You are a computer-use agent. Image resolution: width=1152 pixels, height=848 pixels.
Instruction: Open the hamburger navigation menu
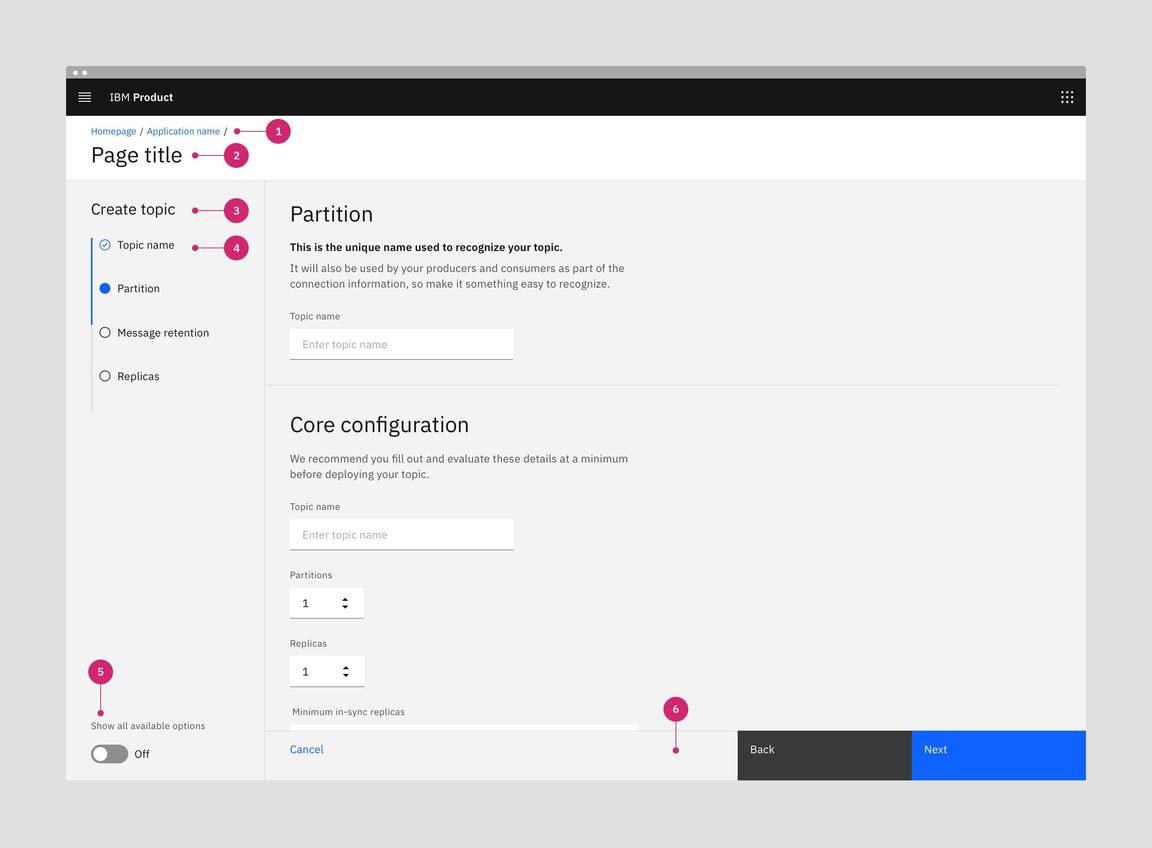coord(85,97)
